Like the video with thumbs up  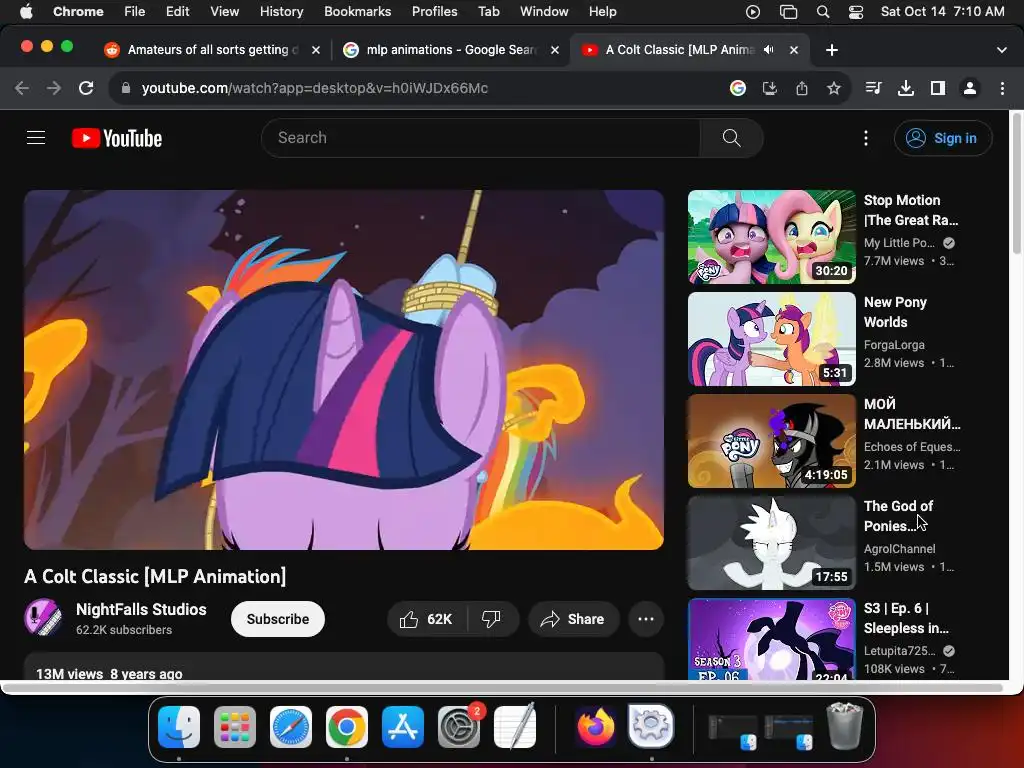point(427,619)
